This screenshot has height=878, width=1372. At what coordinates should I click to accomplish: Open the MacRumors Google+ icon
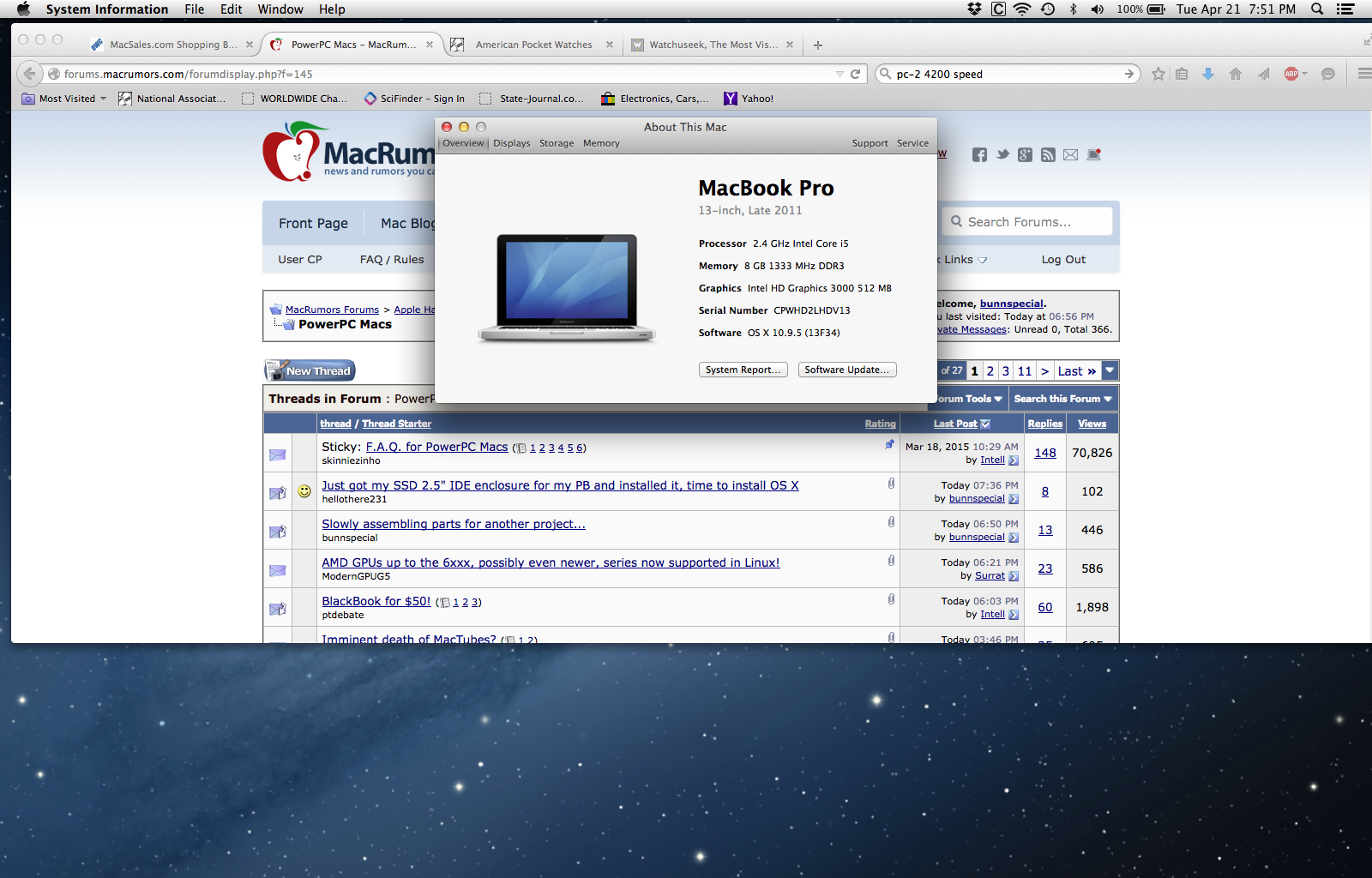[1025, 154]
